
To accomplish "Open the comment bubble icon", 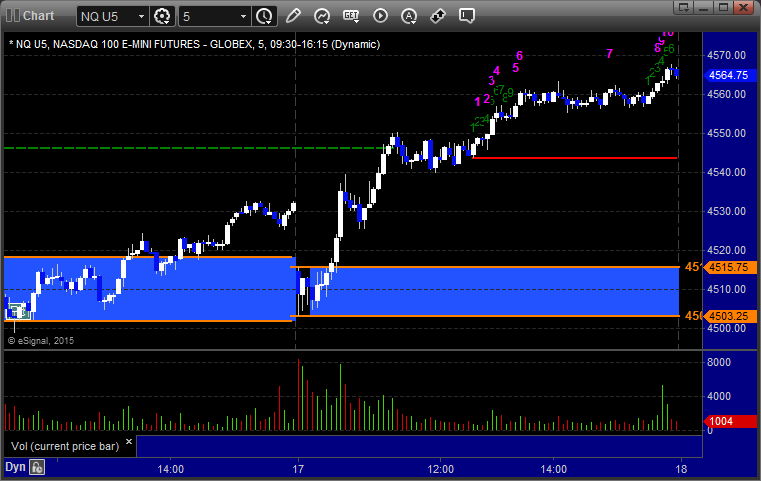I will [x=467, y=16].
